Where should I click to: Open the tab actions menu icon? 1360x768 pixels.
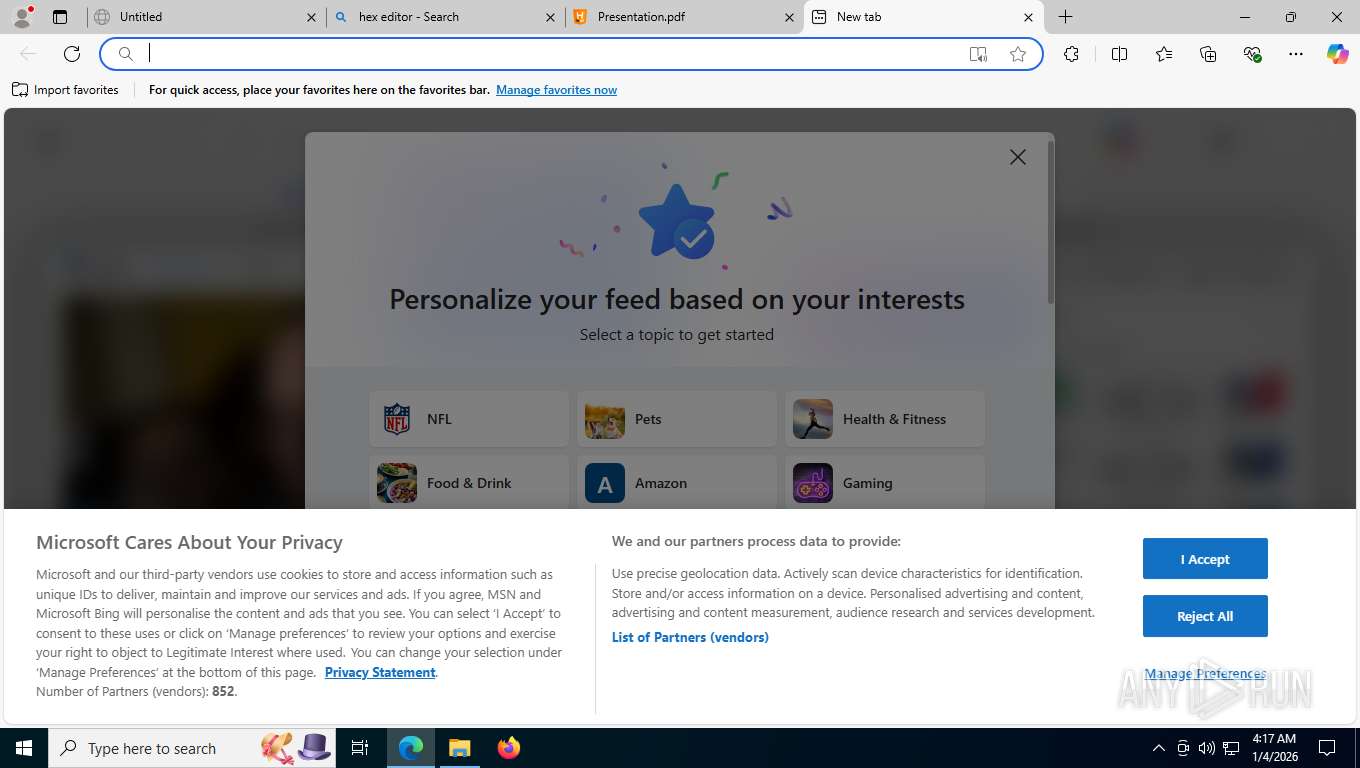click(60, 17)
